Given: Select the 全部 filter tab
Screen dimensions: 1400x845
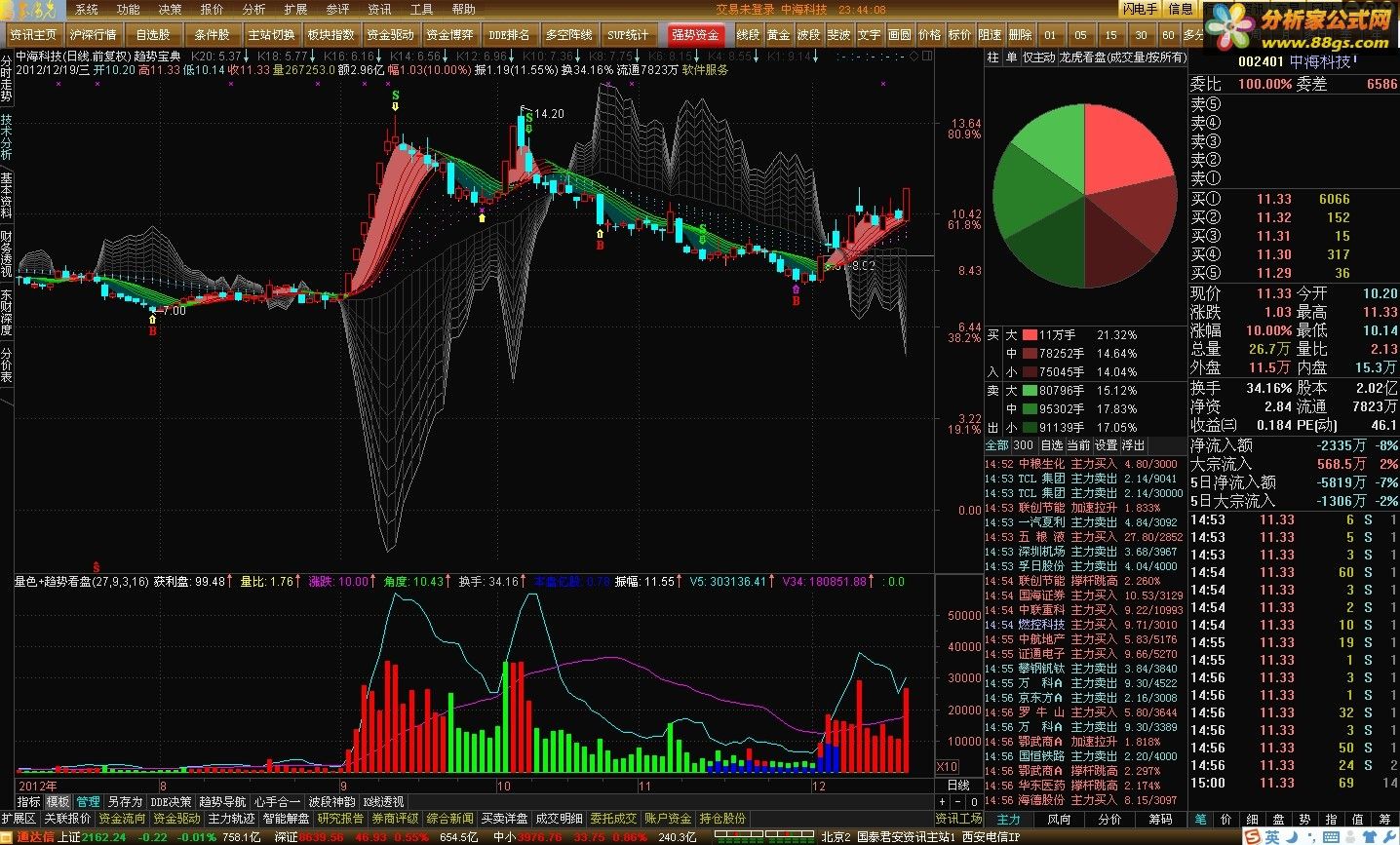Looking at the screenshot, I should pos(997,445).
